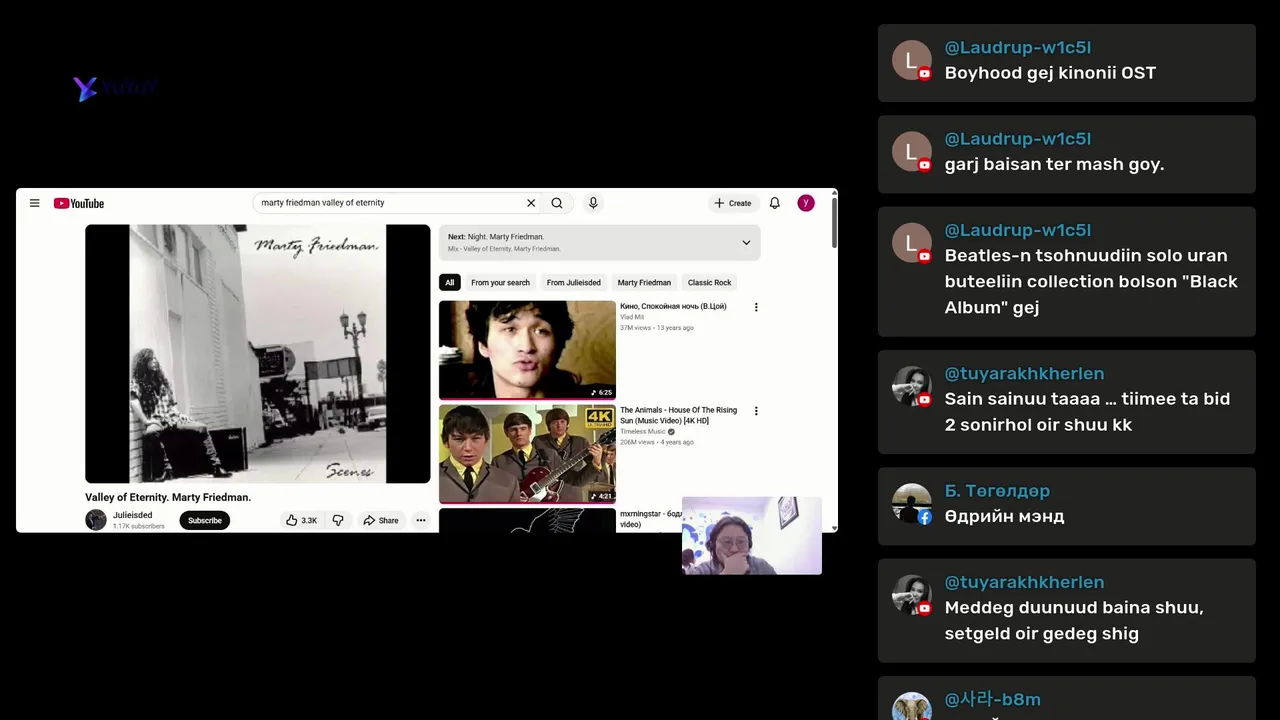Click the Meddeg duunuud baina shuu comment
Screen dimensions: 1280x720
tap(1067, 610)
